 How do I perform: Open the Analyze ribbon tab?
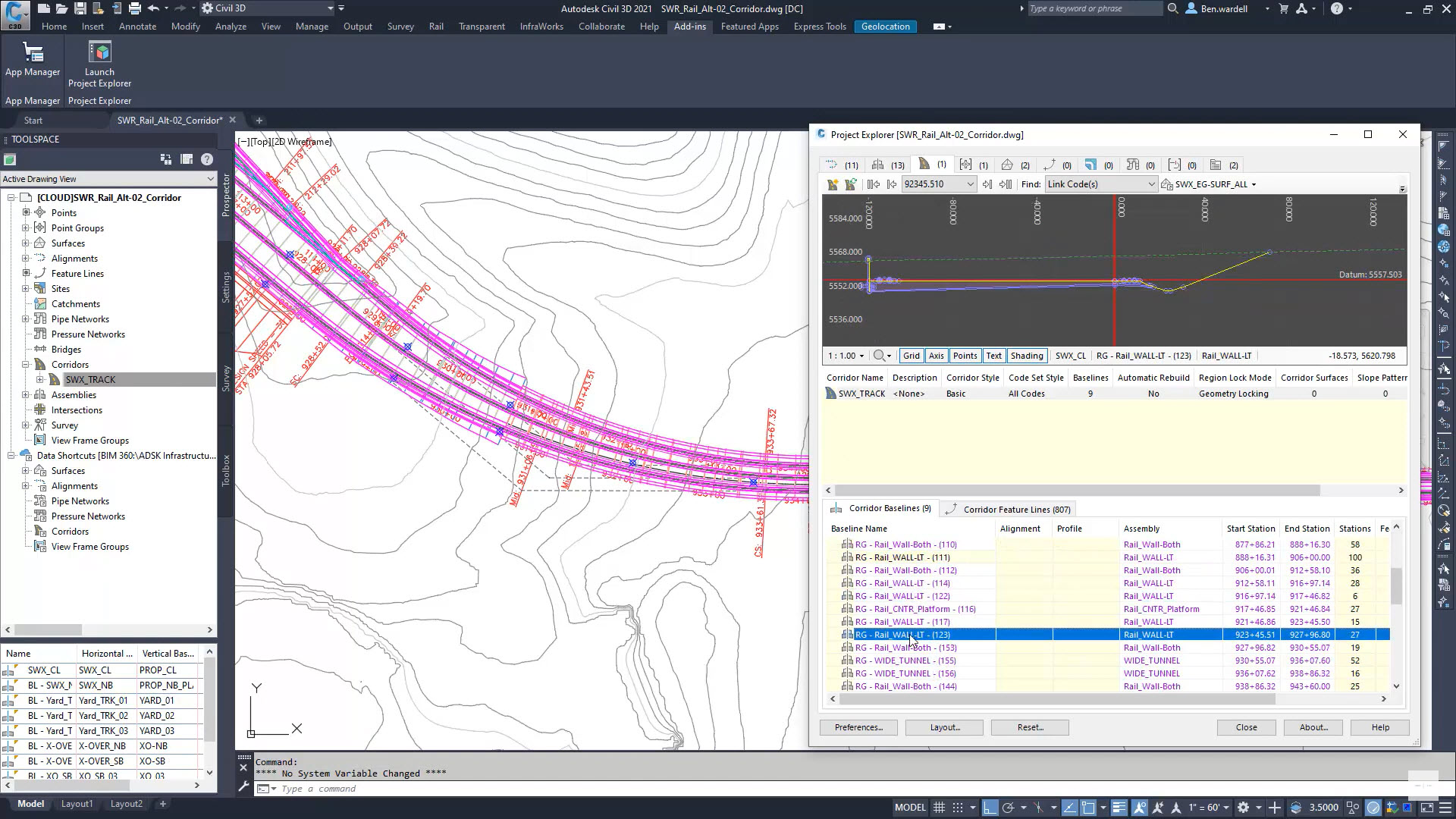[x=231, y=26]
